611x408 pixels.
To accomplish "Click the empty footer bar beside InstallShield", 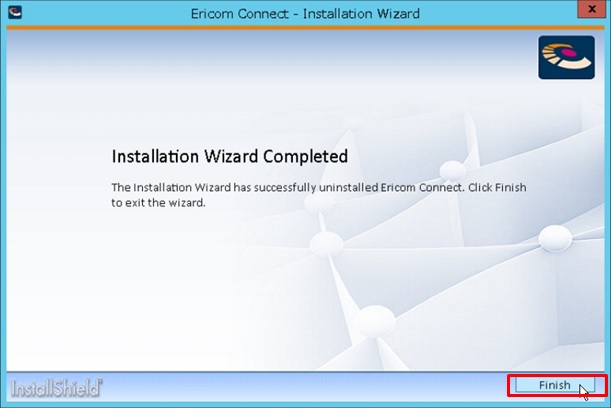I will (x=304, y=388).
